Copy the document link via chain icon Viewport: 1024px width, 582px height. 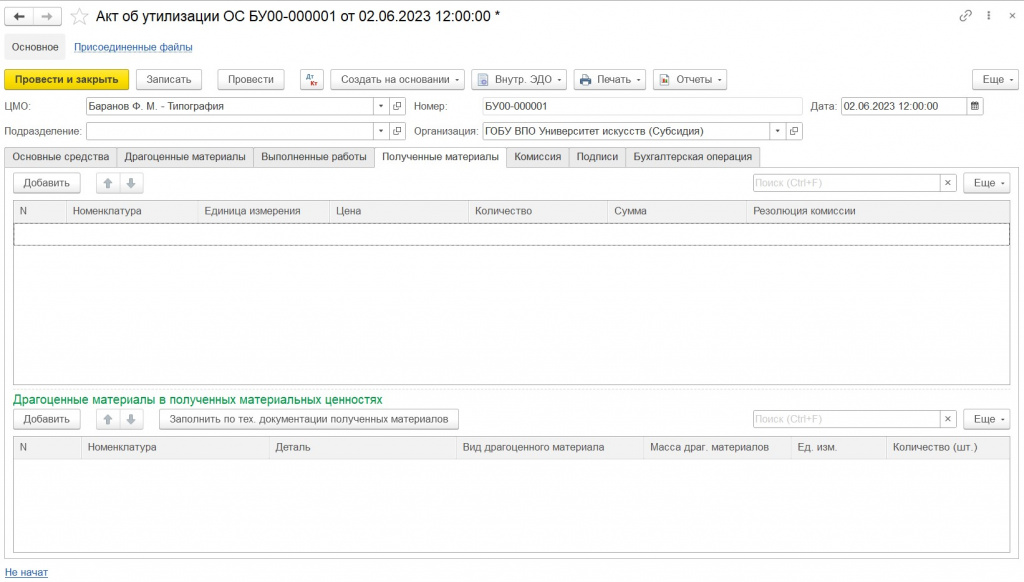coord(965,16)
